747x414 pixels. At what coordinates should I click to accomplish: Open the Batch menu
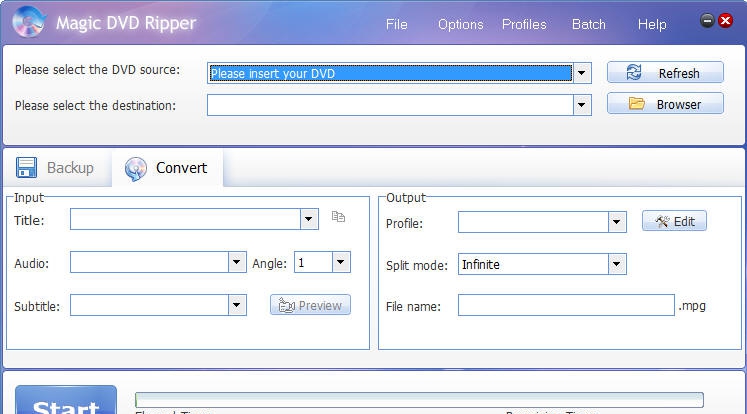588,24
